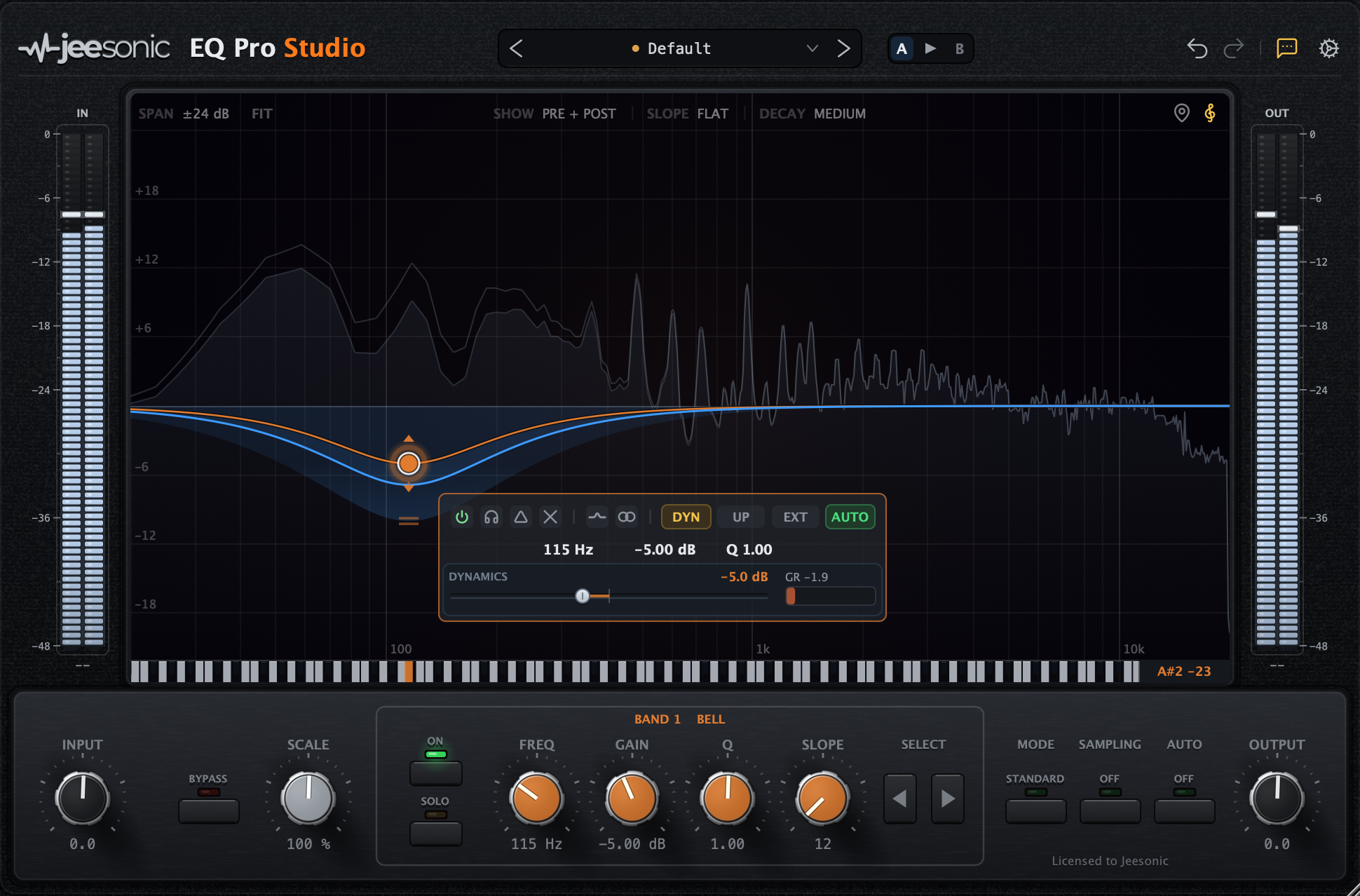Click the FIT button
The height and width of the screenshot is (896, 1360).
262,114
